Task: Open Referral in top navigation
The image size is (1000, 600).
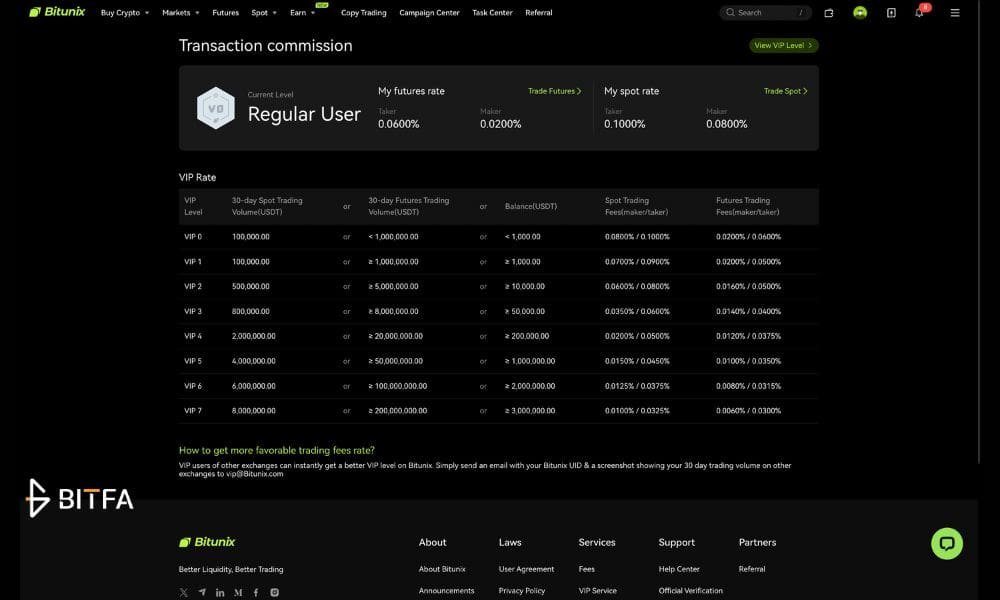Action: coord(539,13)
